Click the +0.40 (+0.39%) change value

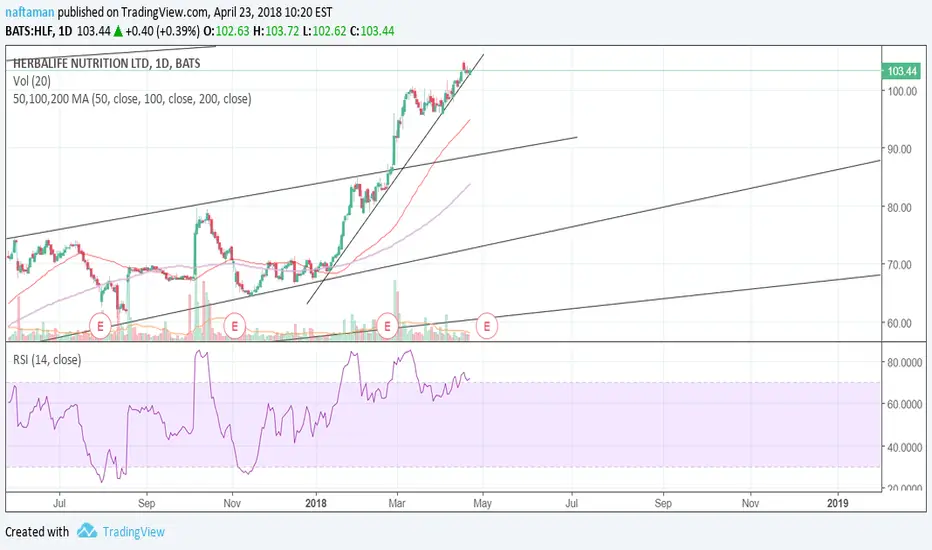pyautogui.click(x=162, y=31)
